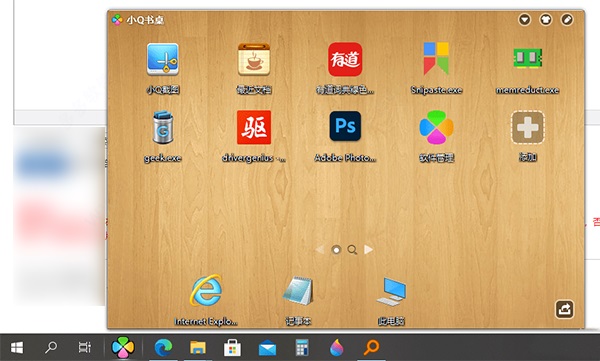Open the Windows Start menu

pos(17,348)
